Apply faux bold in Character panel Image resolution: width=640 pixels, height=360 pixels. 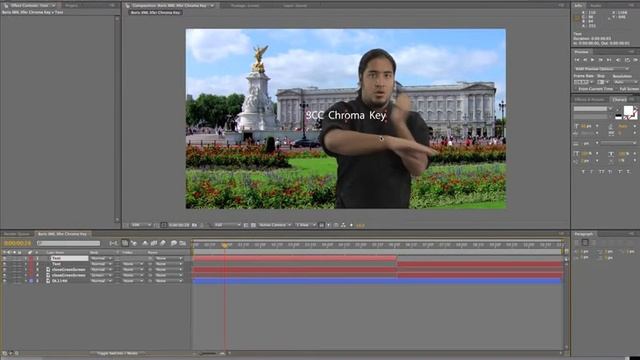583,172
